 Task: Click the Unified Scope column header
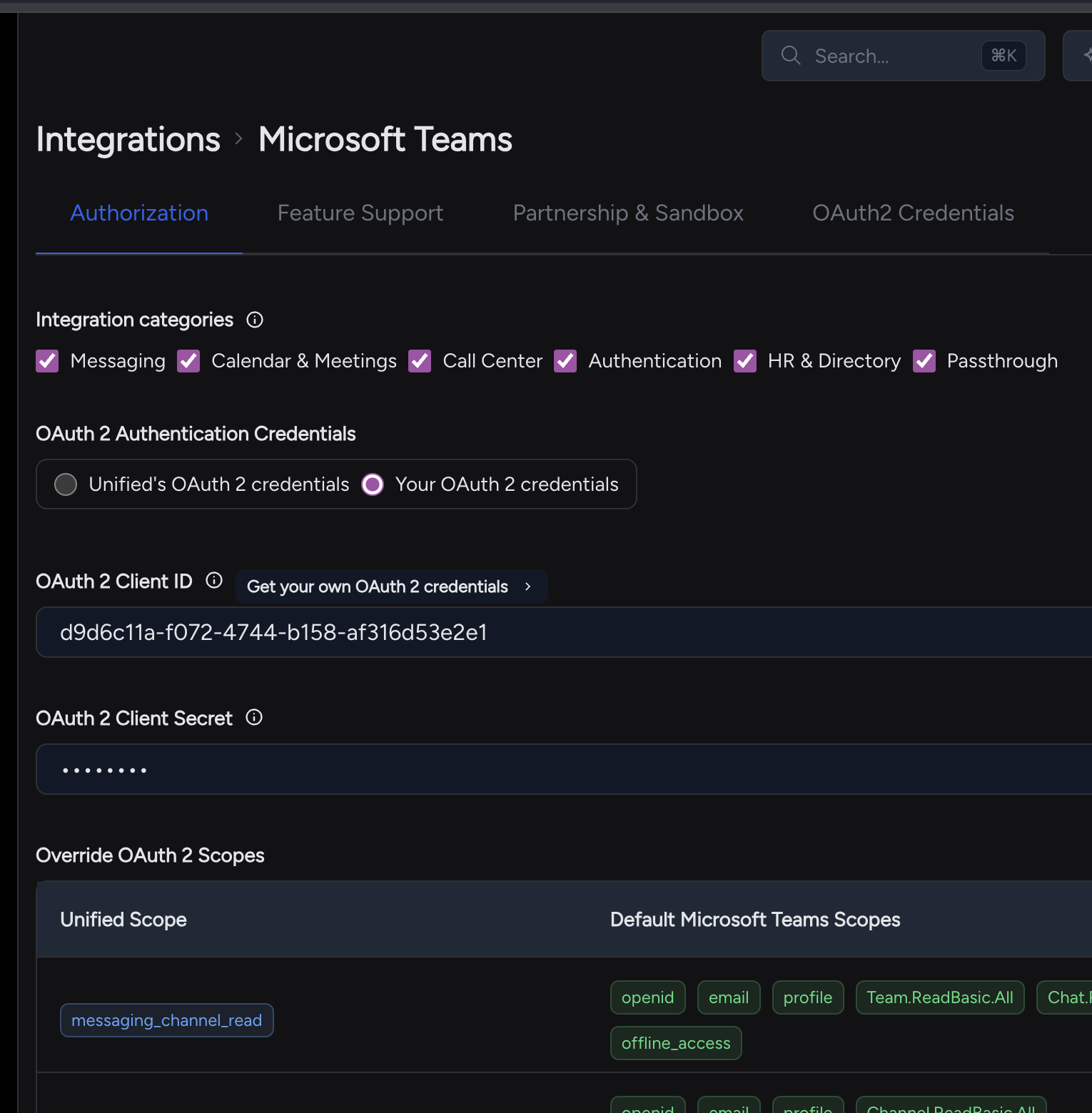(x=123, y=920)
